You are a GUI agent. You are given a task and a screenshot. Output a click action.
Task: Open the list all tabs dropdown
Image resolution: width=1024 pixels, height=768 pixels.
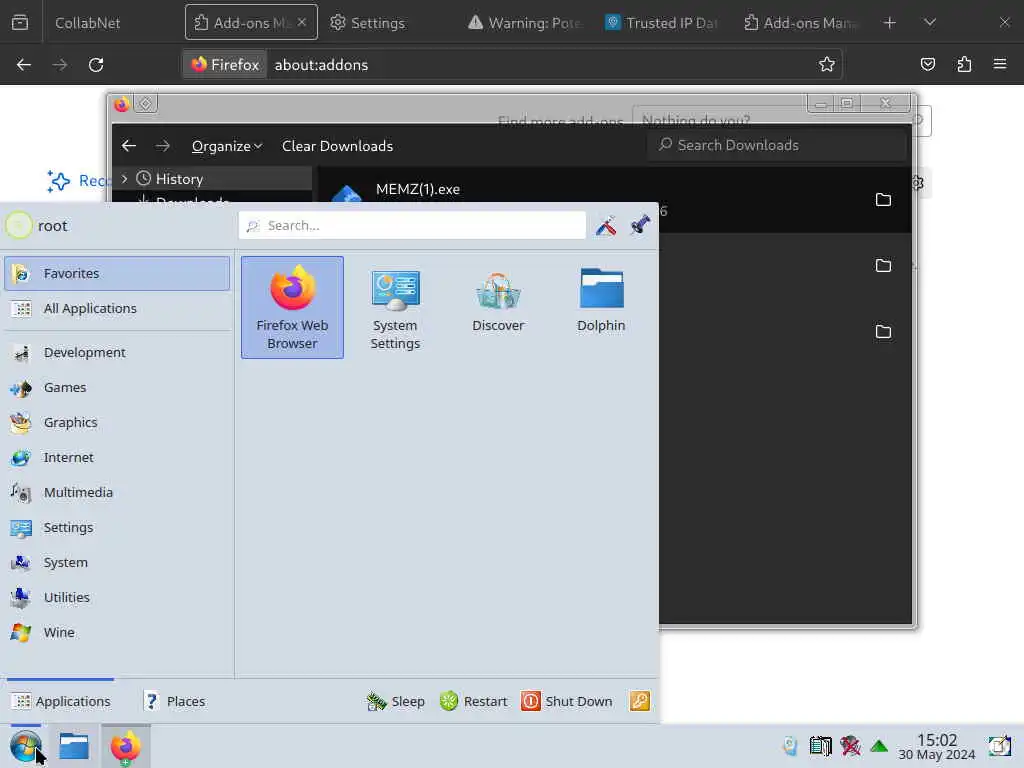930,23
